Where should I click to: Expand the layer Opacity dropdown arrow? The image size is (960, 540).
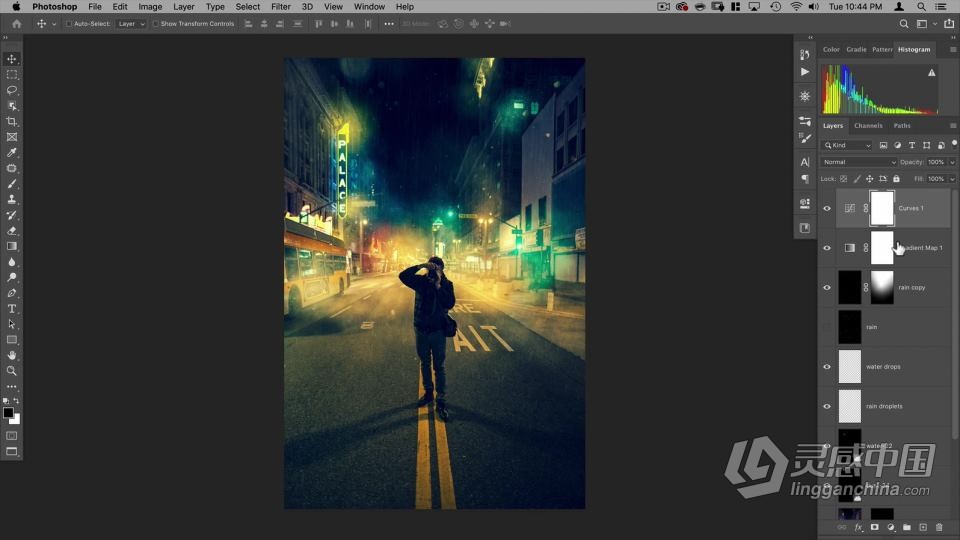point(952,162)
